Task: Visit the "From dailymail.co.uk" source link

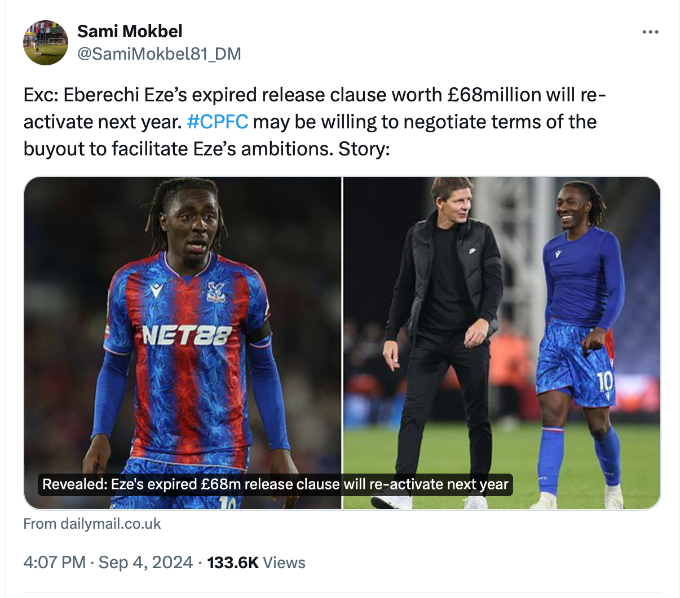Action: 91,524
